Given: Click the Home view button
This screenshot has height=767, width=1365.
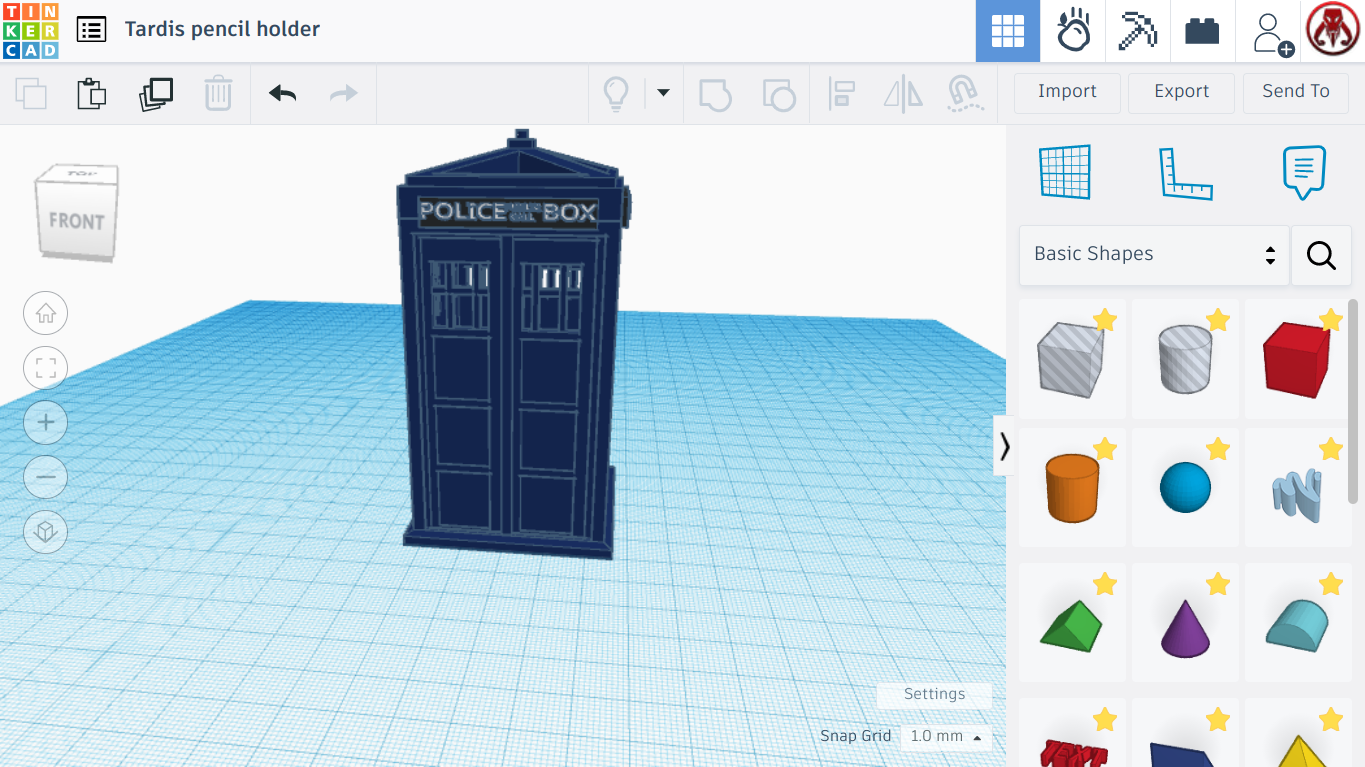Looking at the screenshot, I should 45,314.
